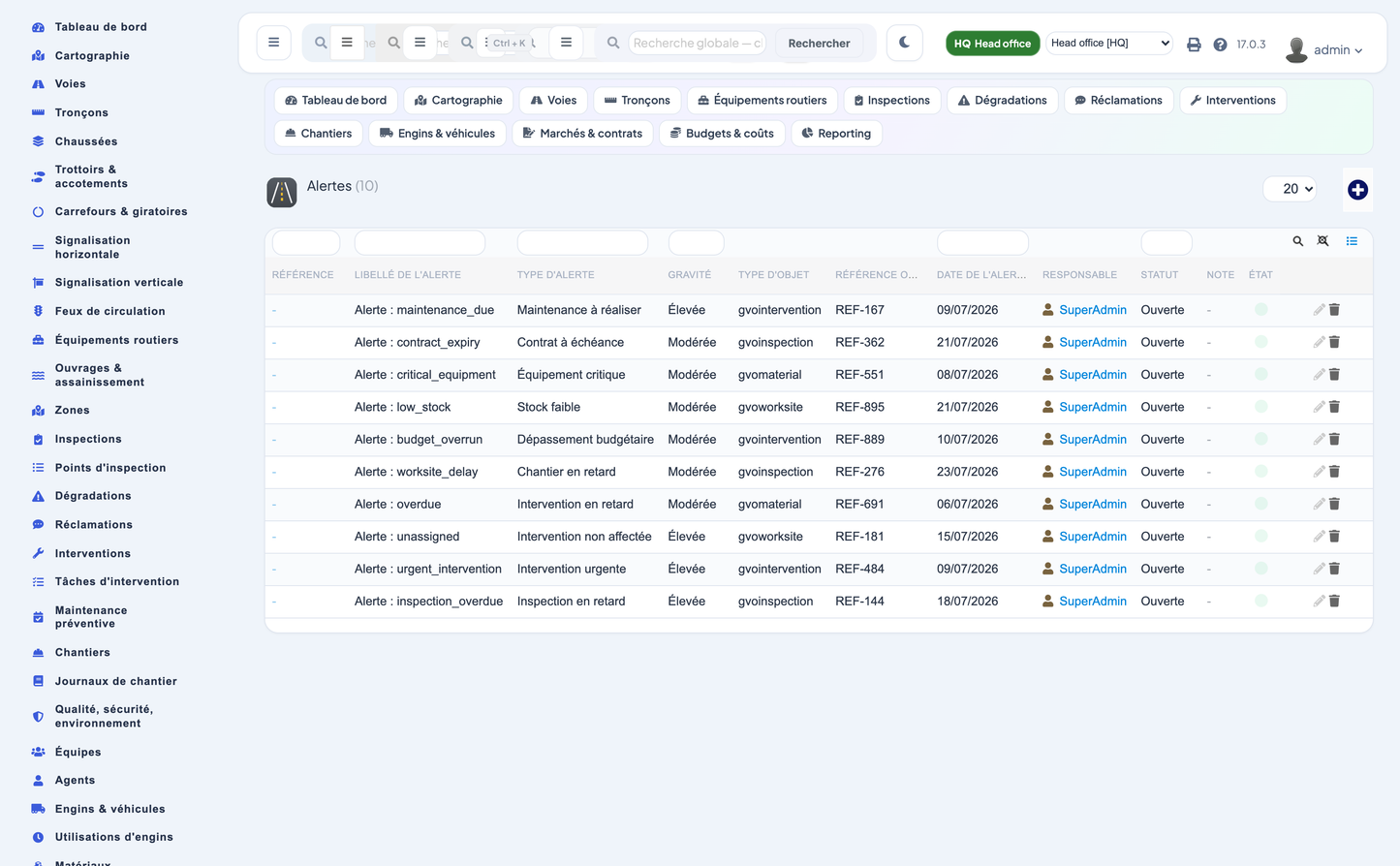This screenshot has width=1400, height=866.
Task: Edit the low_stock alert with the pencil icon
Action: [x=1319, y=407]
